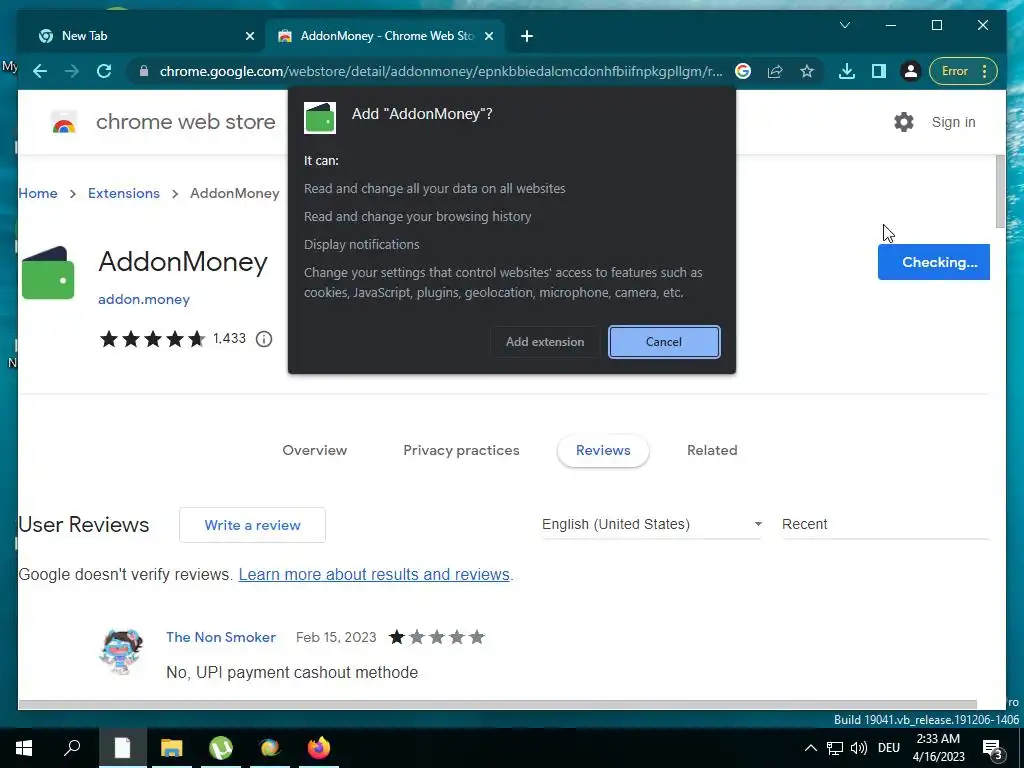The width and height of the screenshot is (1024, 768).
Task: Go to Extensions breadcrumb
Action: [x=124, y=193]
